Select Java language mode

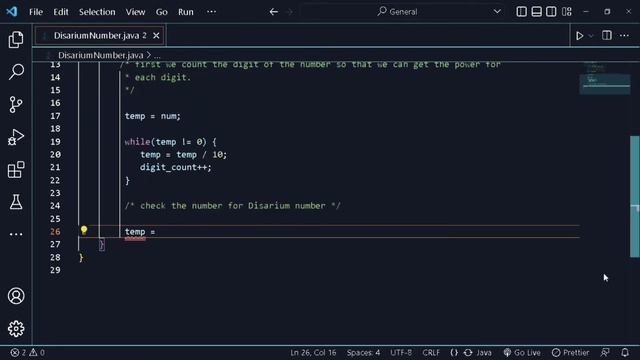click(x=484, y=352)
